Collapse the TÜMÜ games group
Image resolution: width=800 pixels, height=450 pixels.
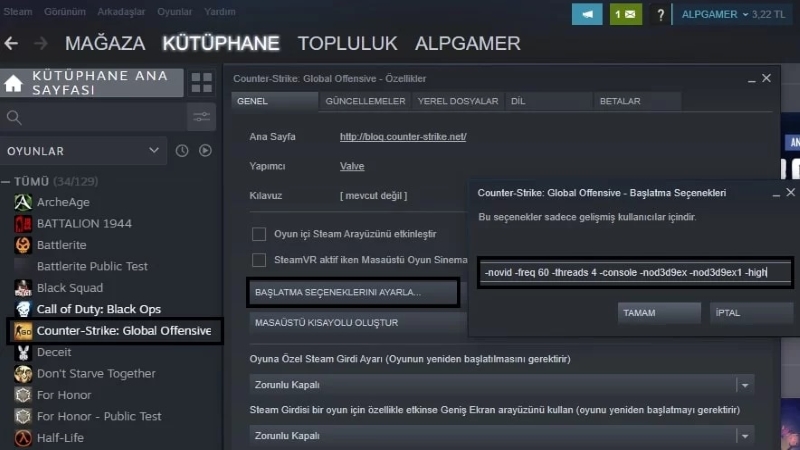click(x=6, y=182)
